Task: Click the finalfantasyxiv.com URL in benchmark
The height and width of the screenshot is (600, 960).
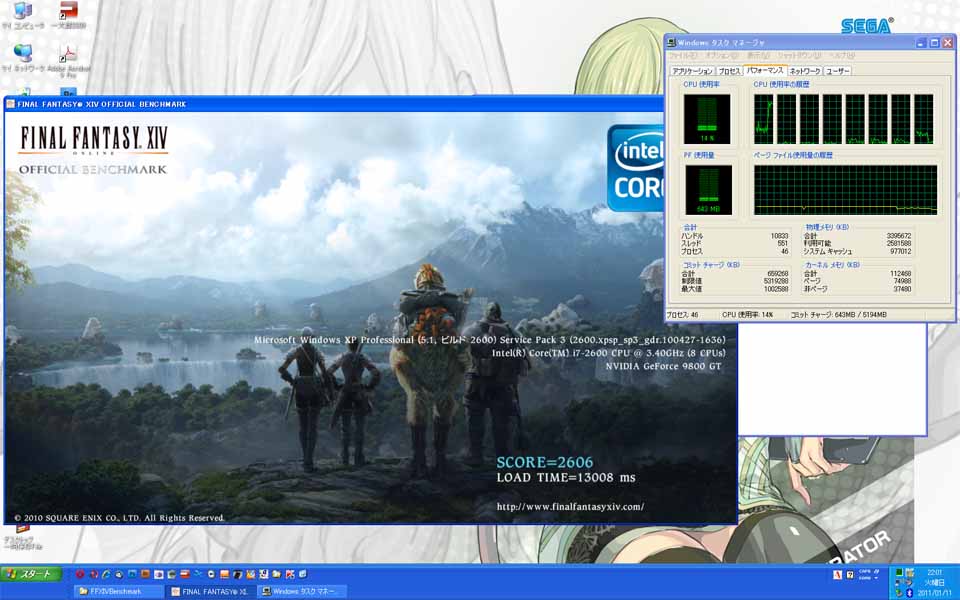Action: pyautogui.click(x=570, y=506)
